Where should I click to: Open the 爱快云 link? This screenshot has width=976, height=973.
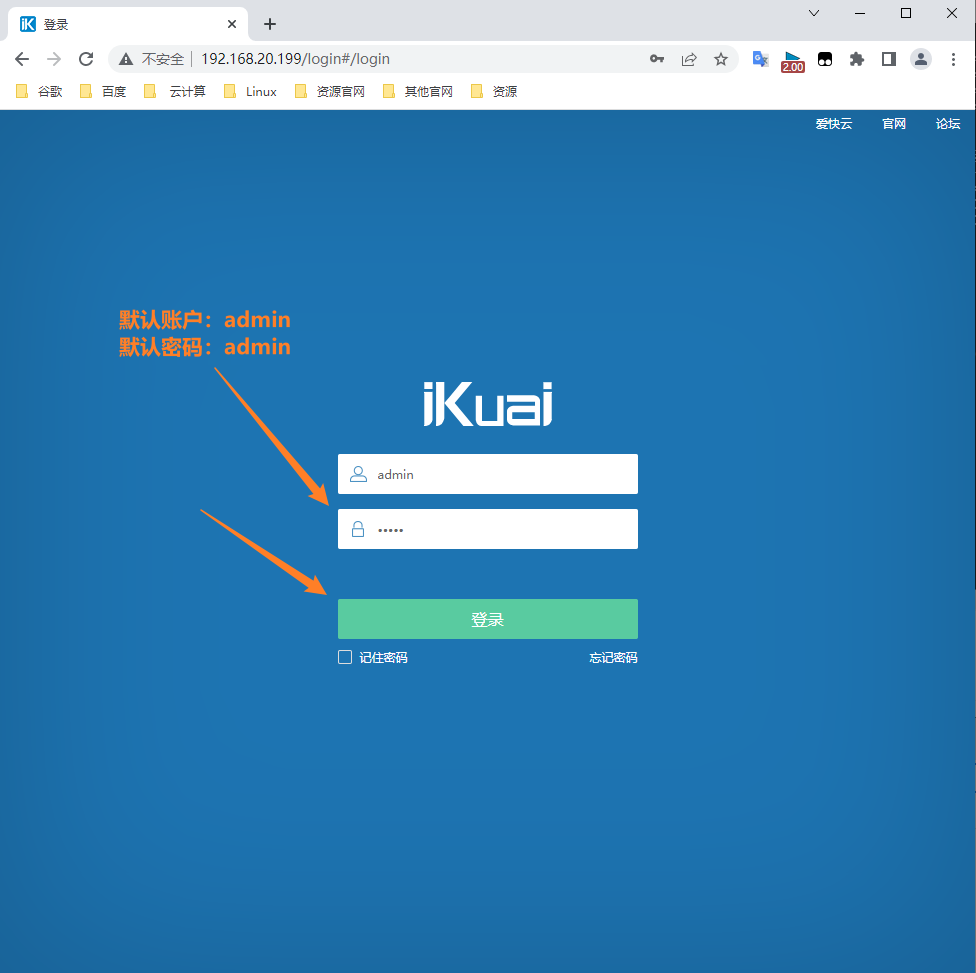point(833,124)
